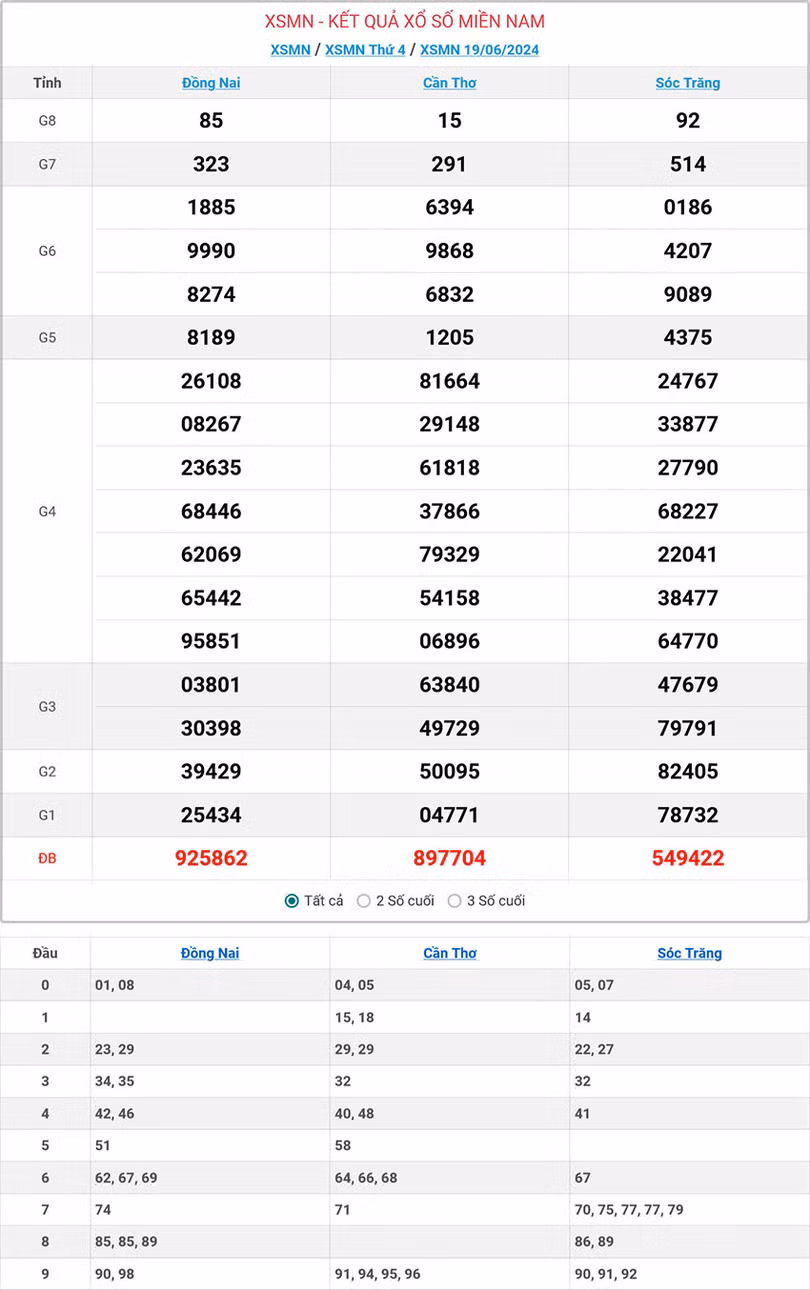Click the G1 result 04771 for Cần Thơ

point(449,815)
